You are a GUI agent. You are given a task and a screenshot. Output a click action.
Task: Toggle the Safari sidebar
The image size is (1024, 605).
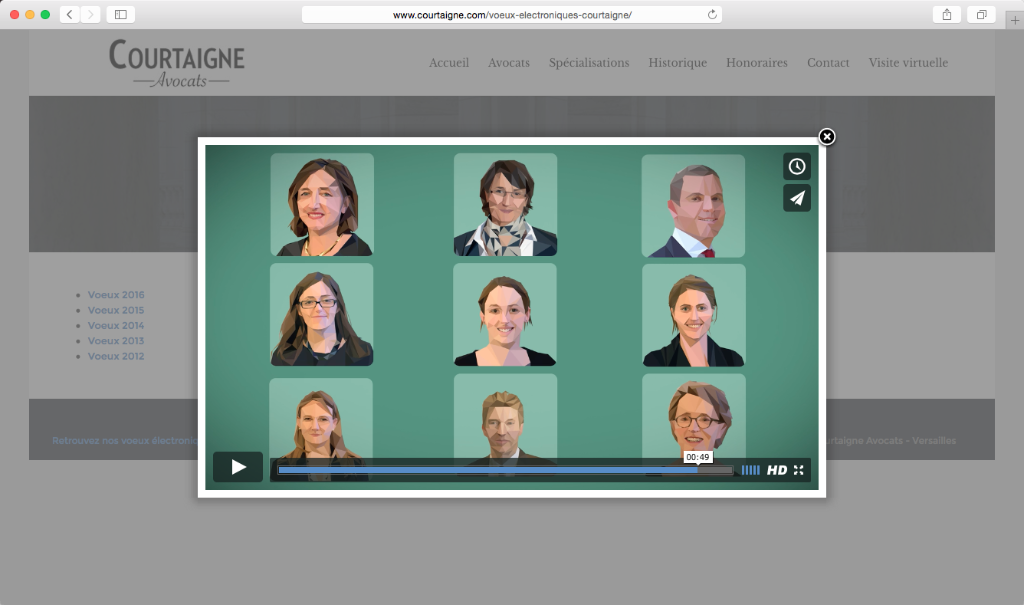coord(120,15)
